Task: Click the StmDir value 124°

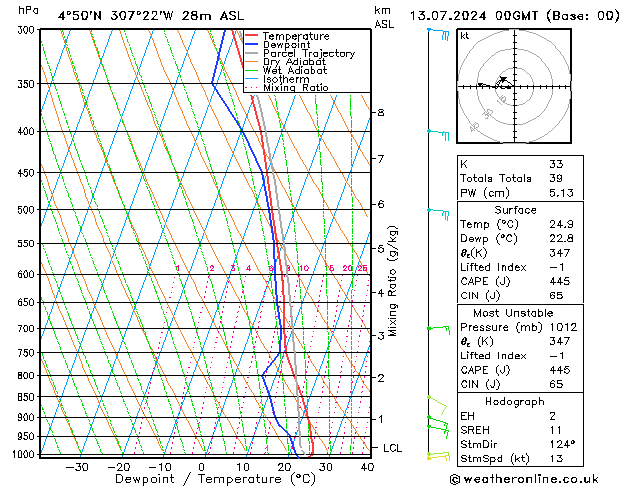Action: coord(562,444)
